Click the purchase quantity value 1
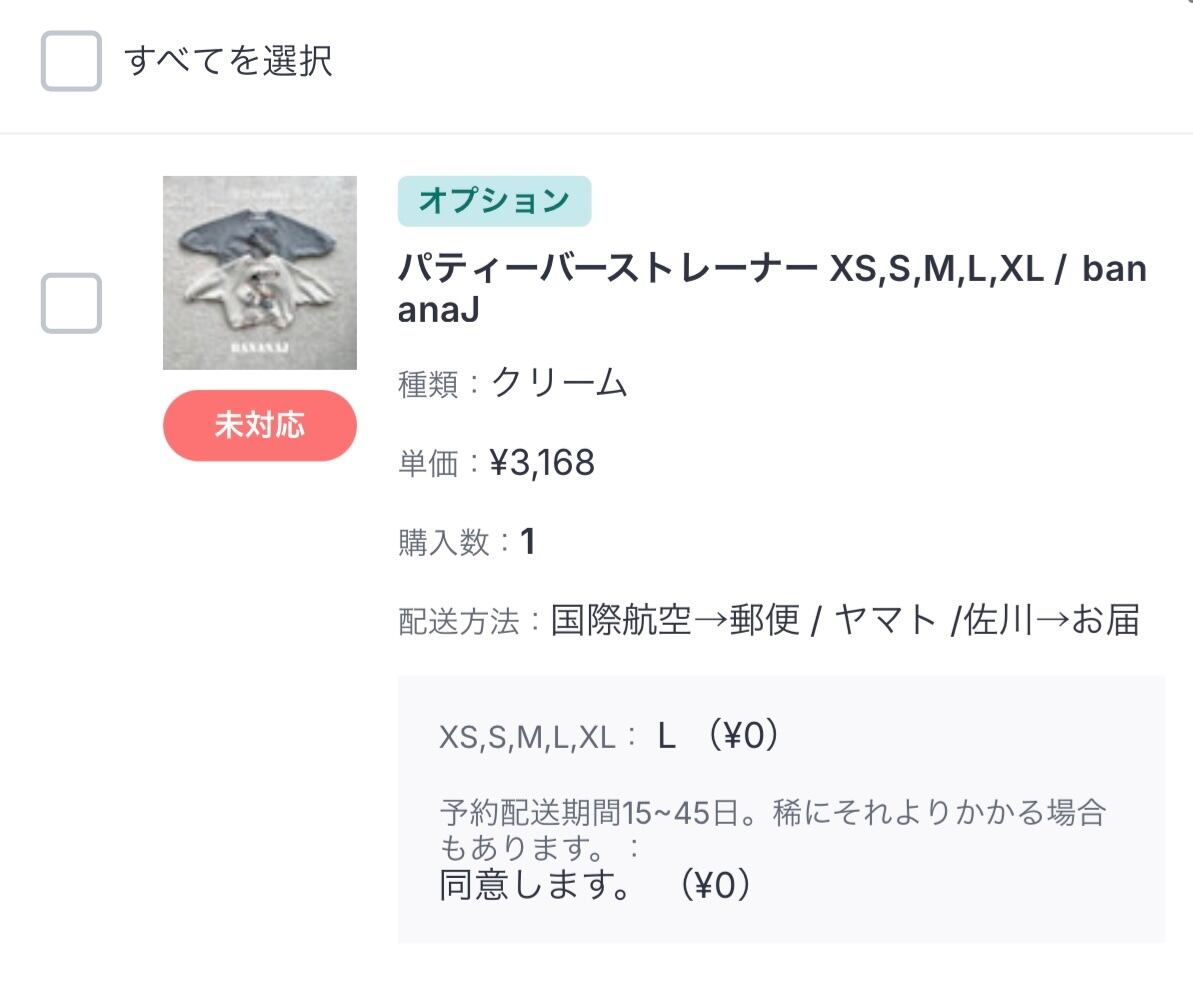This screenshot has width=1193, height=982. [x=528, y=542]
